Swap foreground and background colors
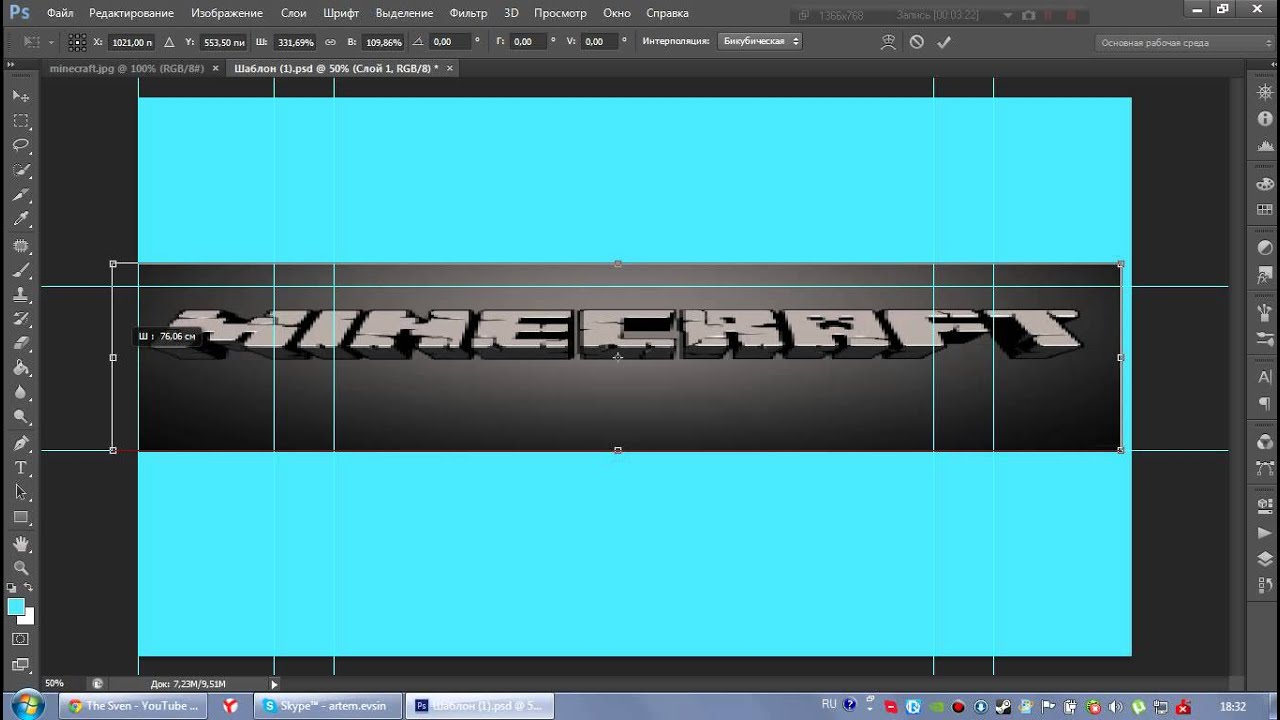This screenshot has height=720, width=1280. coord(29,588)
